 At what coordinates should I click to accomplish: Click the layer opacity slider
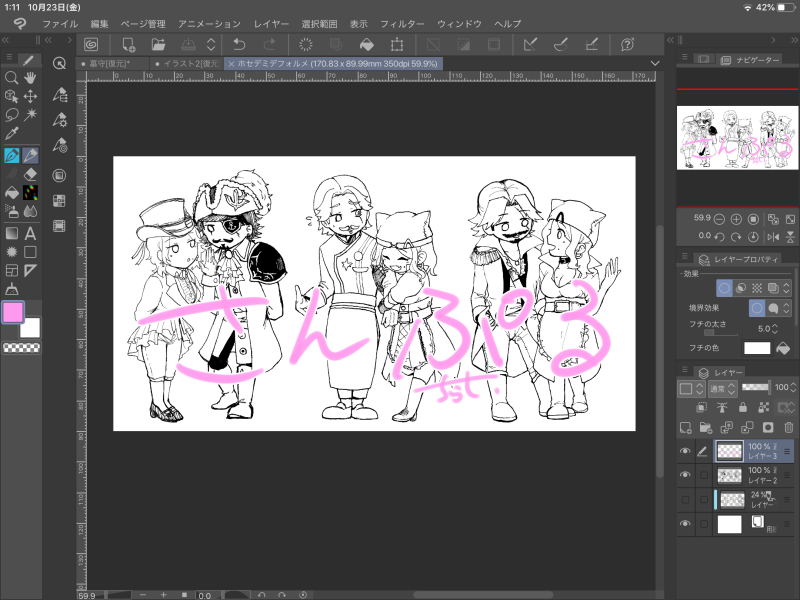coord(756,387)
